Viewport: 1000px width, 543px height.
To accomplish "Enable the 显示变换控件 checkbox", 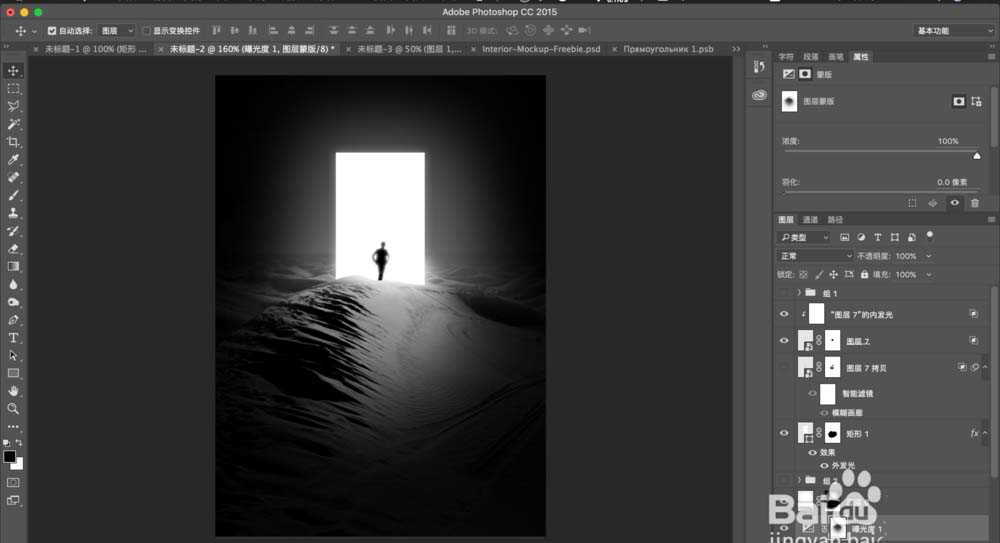I will point(146,31).
